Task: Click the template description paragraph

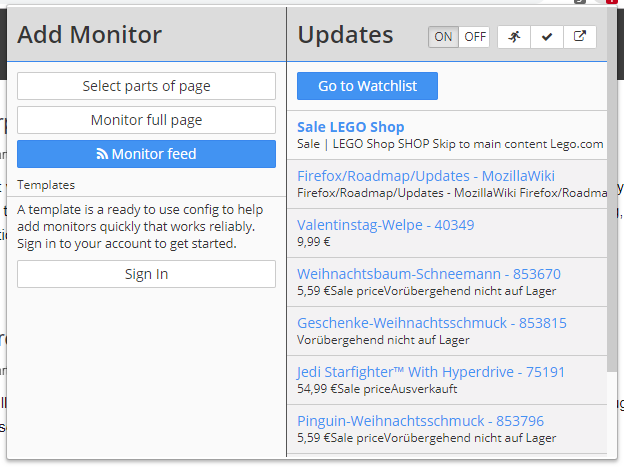Action: [x=140, y=226]
